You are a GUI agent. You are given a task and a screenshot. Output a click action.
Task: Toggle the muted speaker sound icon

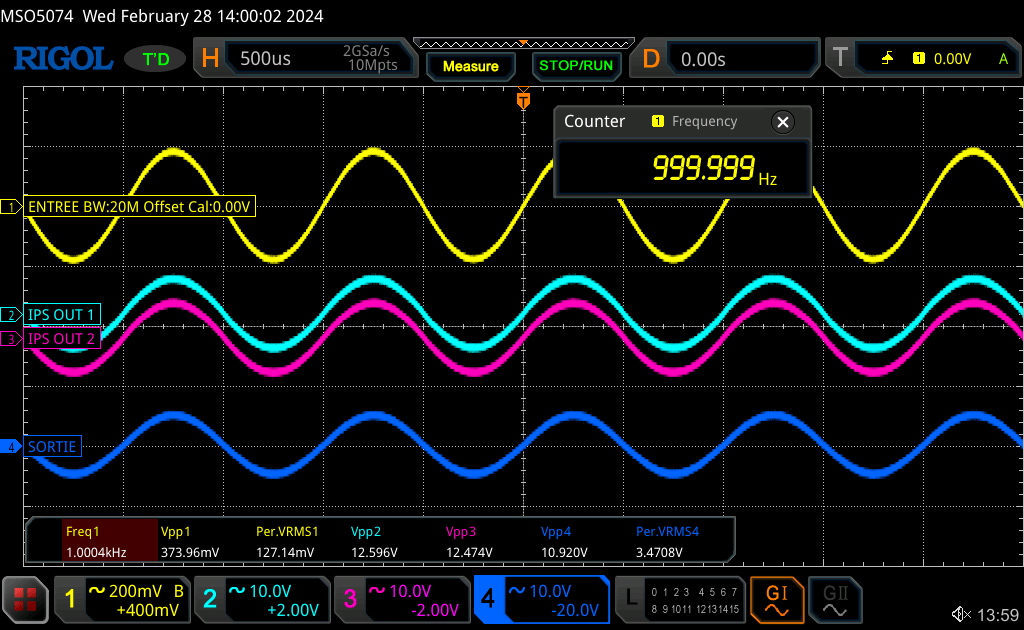[961, 614]
